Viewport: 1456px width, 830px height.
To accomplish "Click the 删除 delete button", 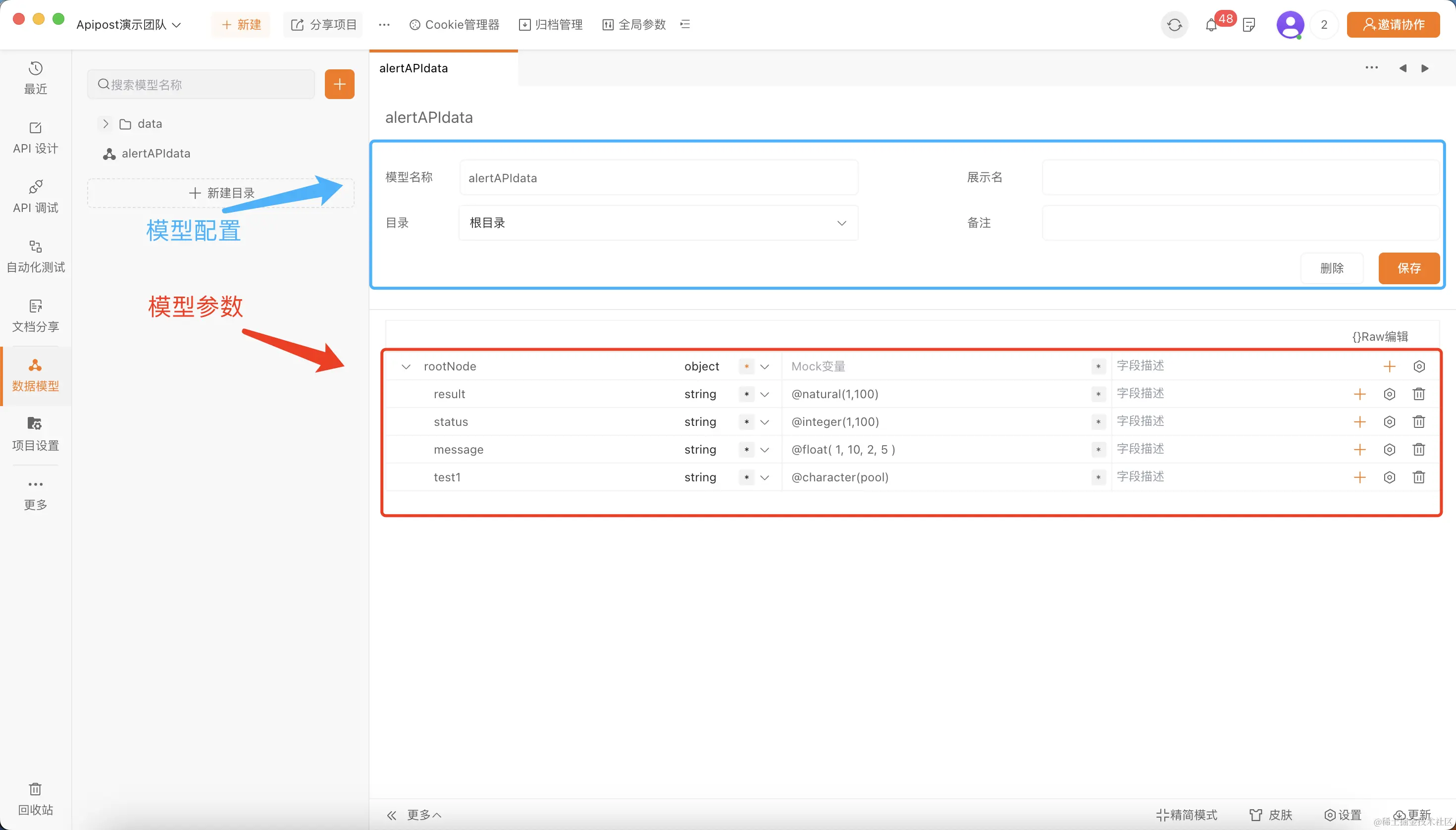I will click(x=1332, y=268).
